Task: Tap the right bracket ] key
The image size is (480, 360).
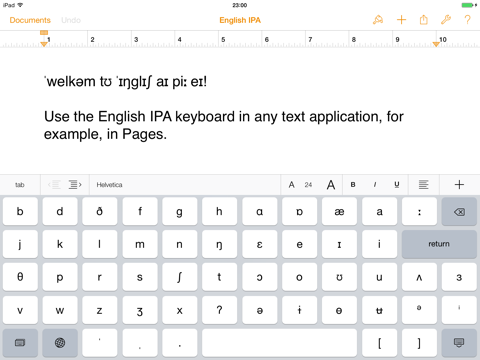Action: tap(419, 343)
